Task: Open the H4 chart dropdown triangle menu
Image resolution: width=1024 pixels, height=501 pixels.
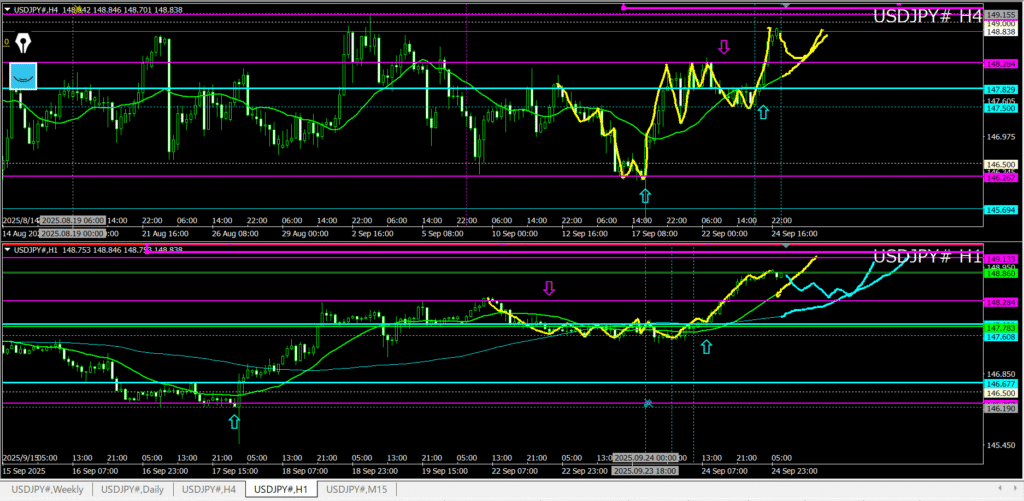Action: point(8,9)
